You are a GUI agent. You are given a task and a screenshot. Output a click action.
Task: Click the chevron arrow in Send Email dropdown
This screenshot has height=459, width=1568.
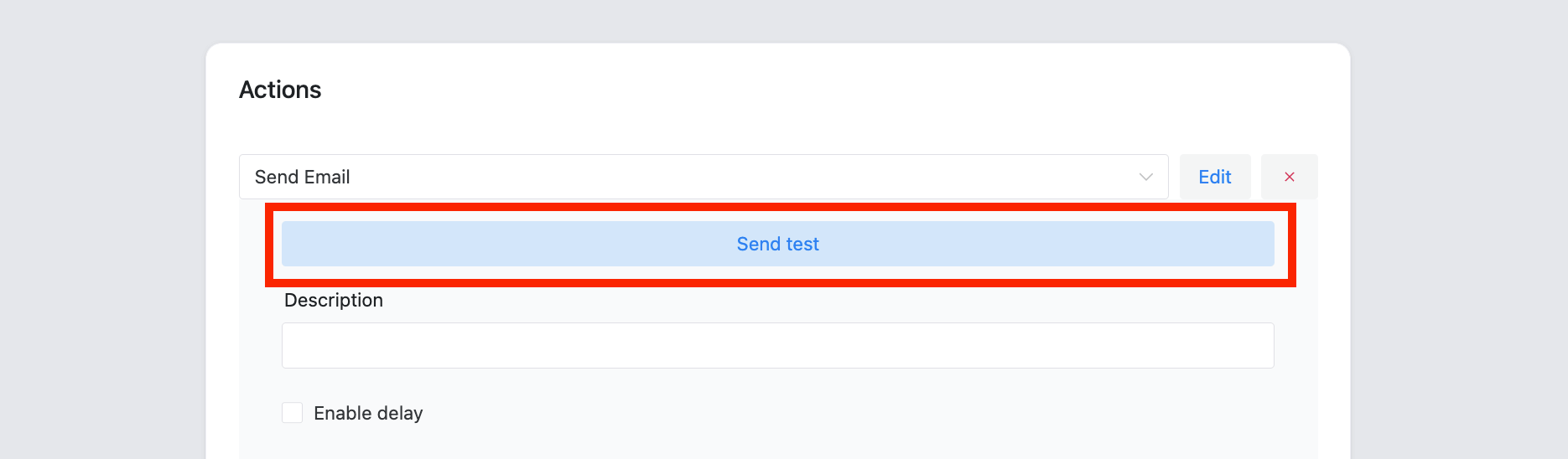click(x=1145, y=177)
